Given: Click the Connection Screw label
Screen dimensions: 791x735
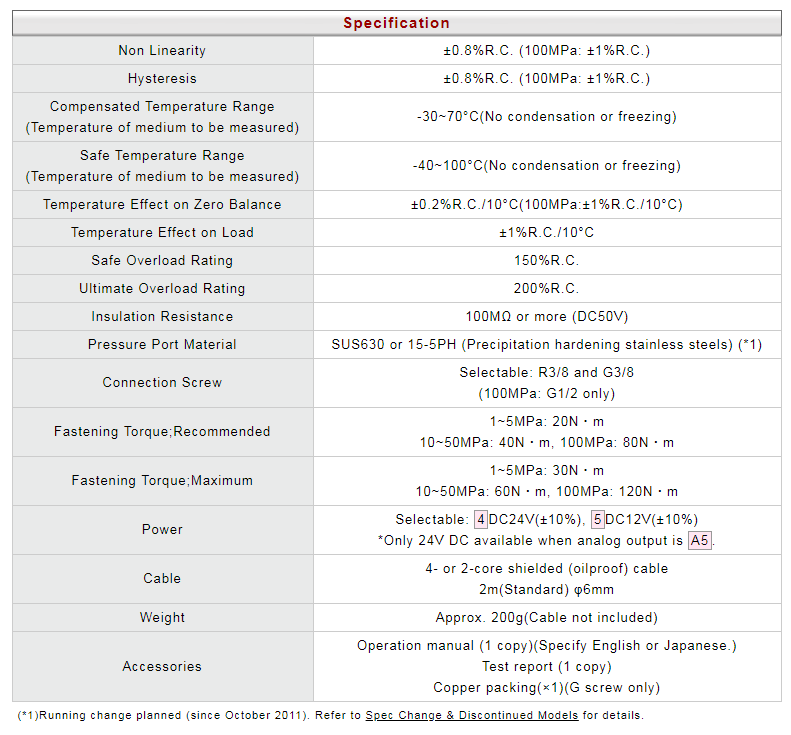Looking at the screenshot, I should coord(162,382).
